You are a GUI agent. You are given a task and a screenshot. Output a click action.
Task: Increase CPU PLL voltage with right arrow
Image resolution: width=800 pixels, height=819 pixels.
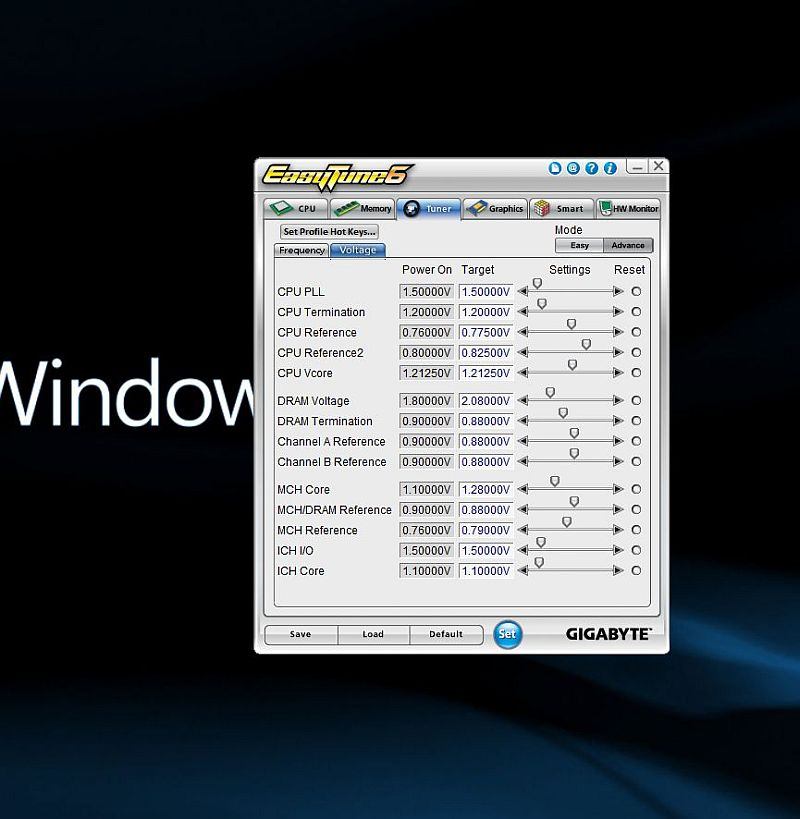618,291
